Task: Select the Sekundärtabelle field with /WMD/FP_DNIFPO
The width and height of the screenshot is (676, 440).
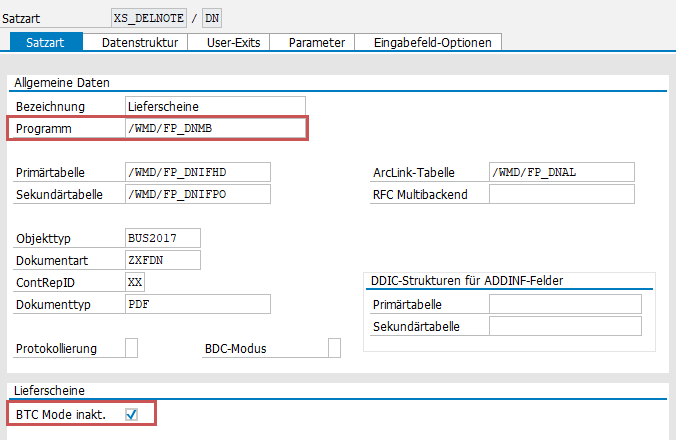Action: tap(197, 194)
